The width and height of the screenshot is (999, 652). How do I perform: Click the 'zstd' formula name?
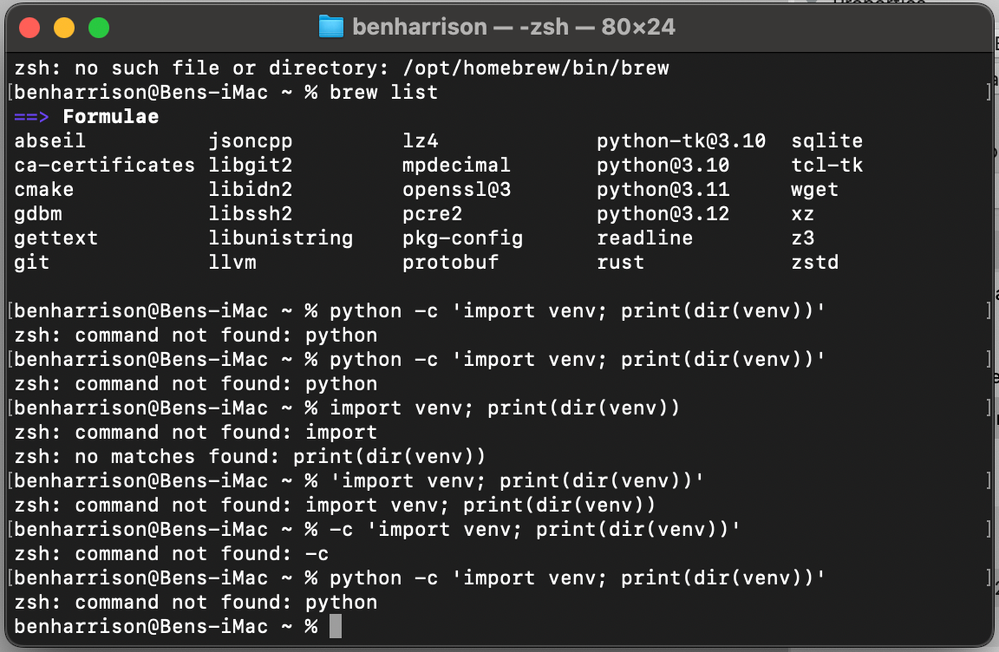click(x=815, y=262)
